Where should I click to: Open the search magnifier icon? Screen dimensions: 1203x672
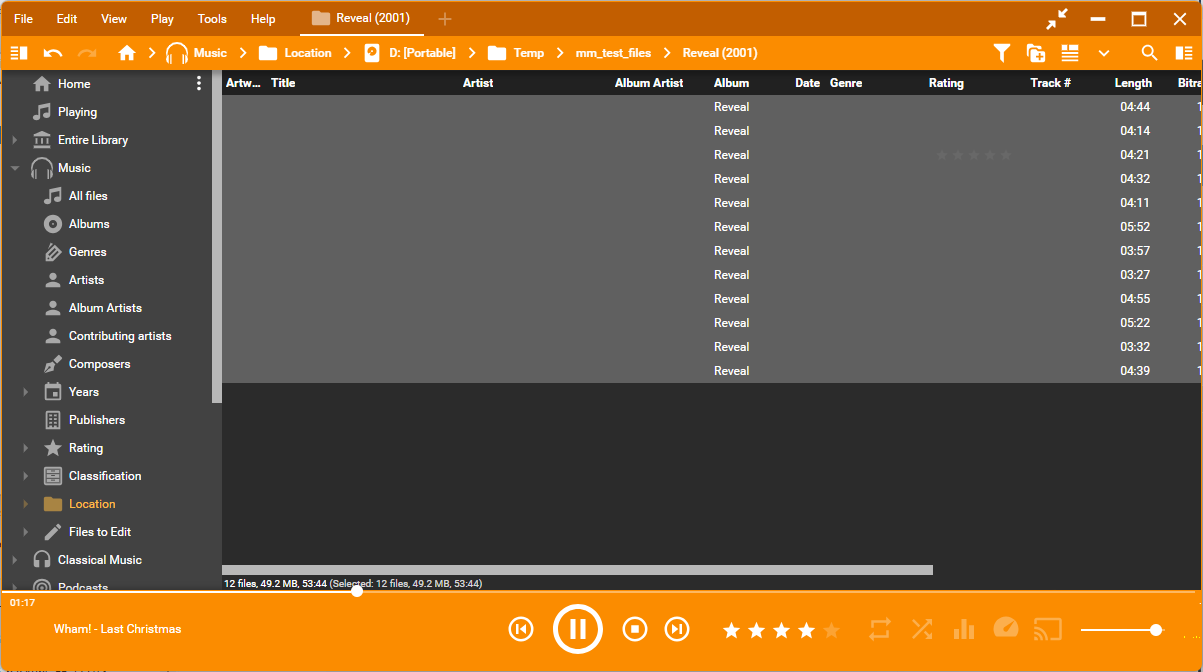pyautogui.click(x=1150, y=53)
